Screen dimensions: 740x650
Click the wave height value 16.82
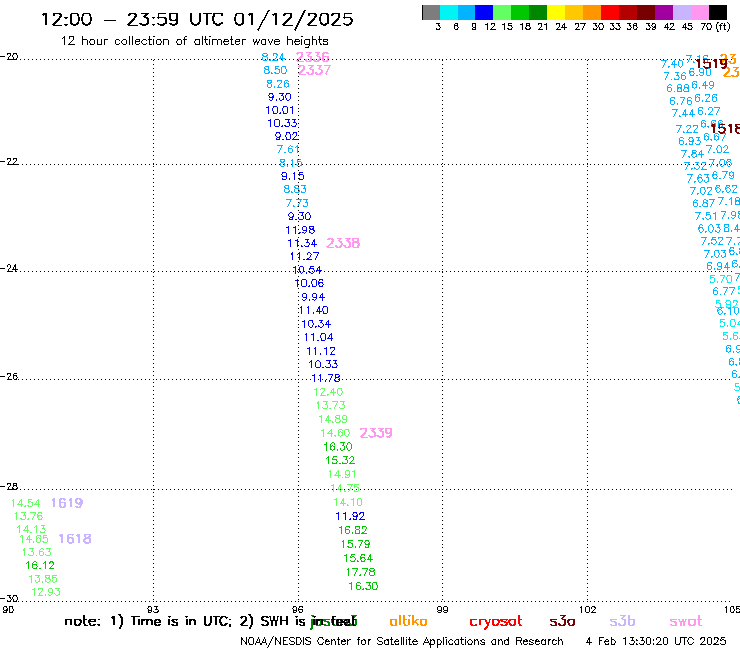(353, 530)
